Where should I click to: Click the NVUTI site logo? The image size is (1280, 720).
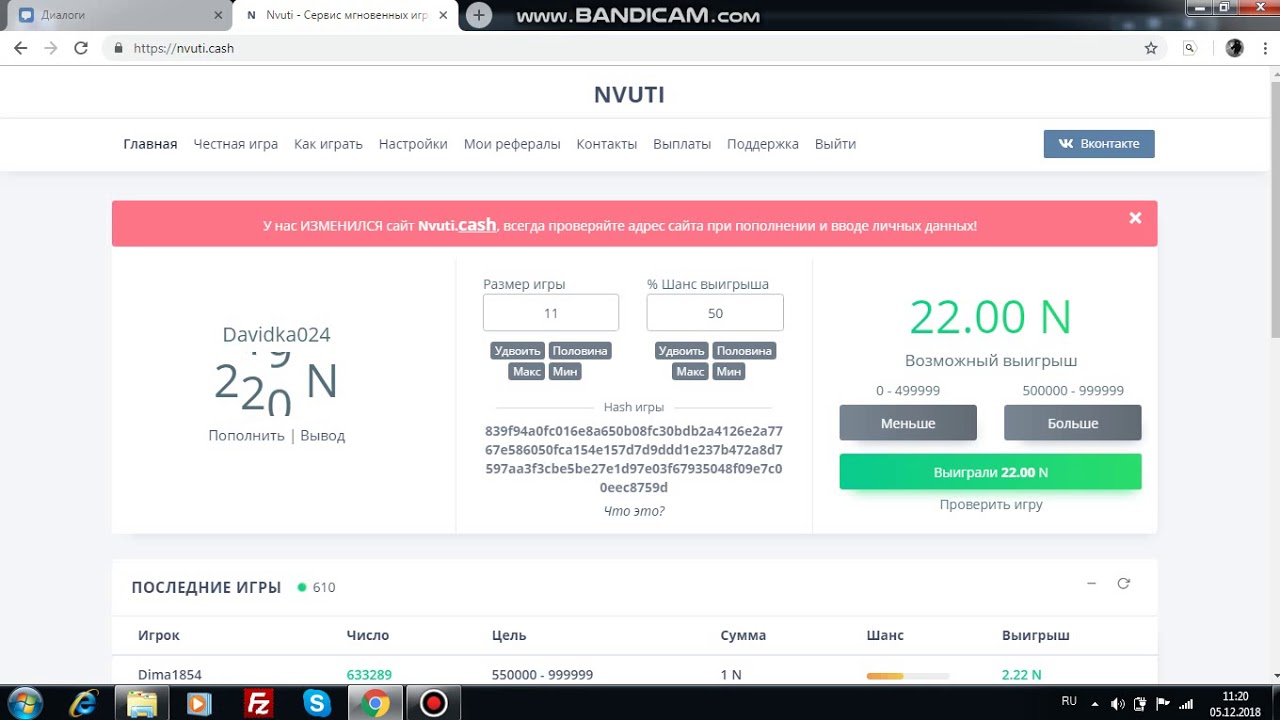tap(629, 95)
